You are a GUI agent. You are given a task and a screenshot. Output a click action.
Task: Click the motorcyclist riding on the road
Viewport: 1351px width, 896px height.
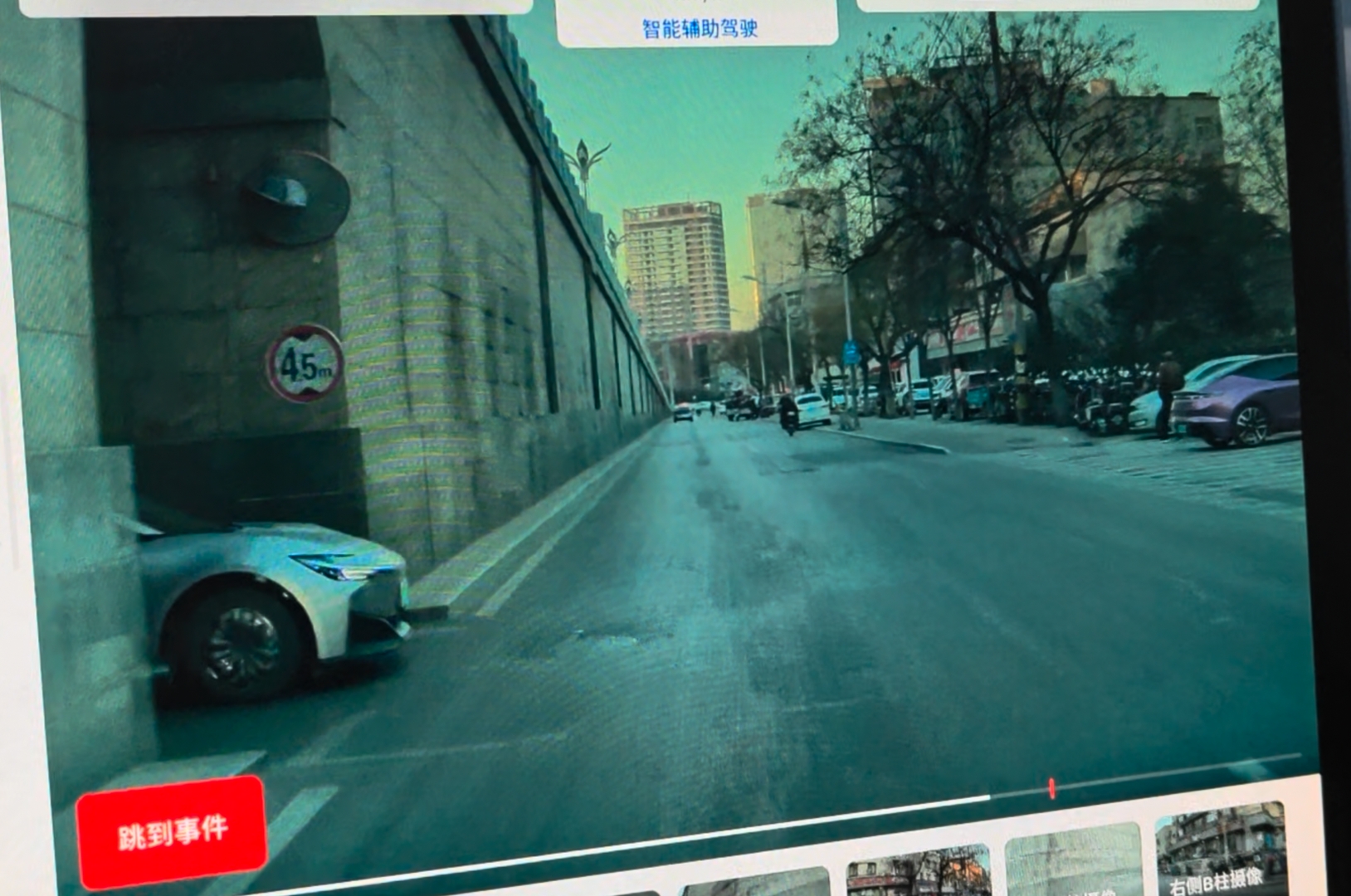(x=788, y=412)
